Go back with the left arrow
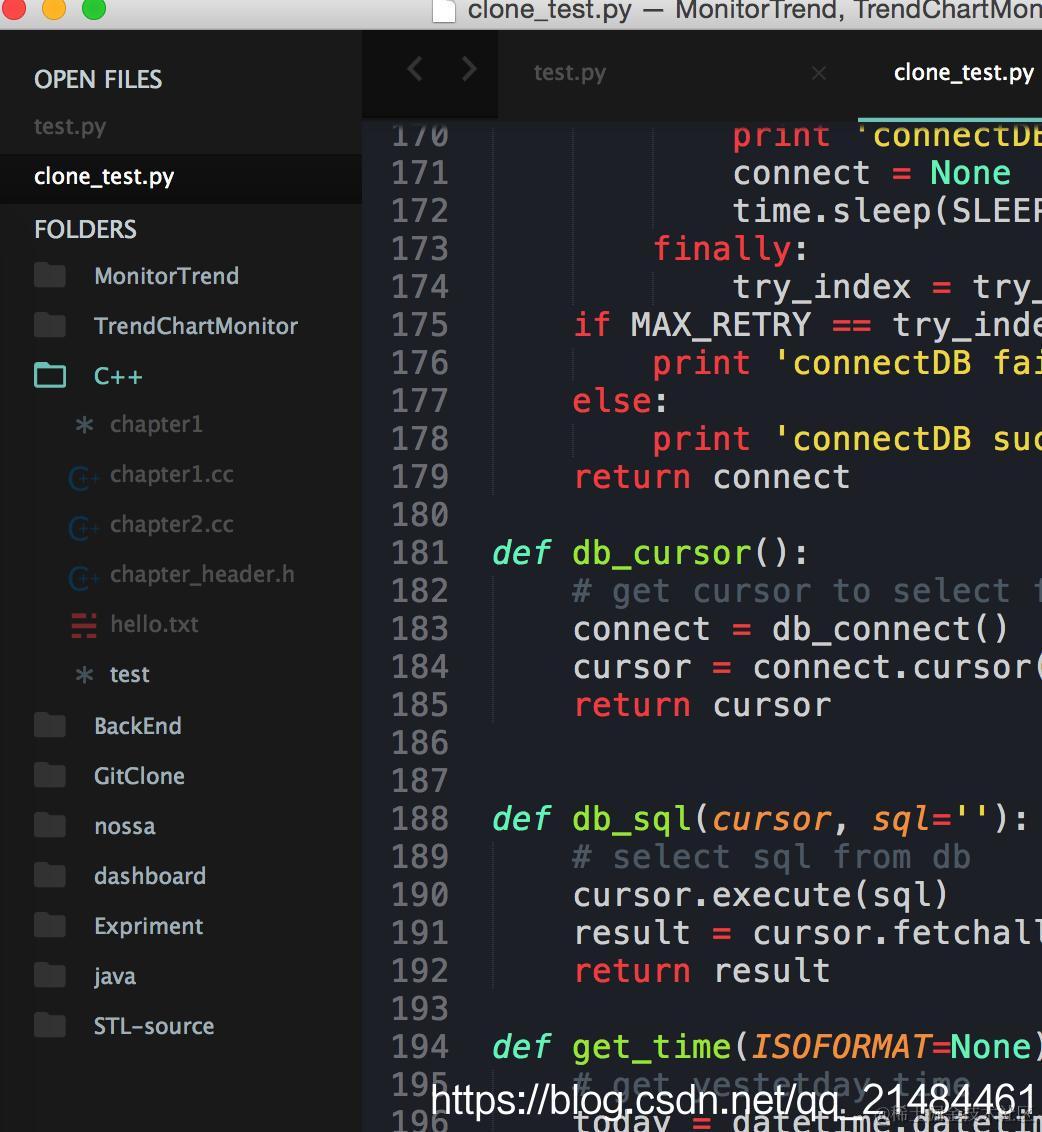1042x1132 pixels. tap(414, 70)
